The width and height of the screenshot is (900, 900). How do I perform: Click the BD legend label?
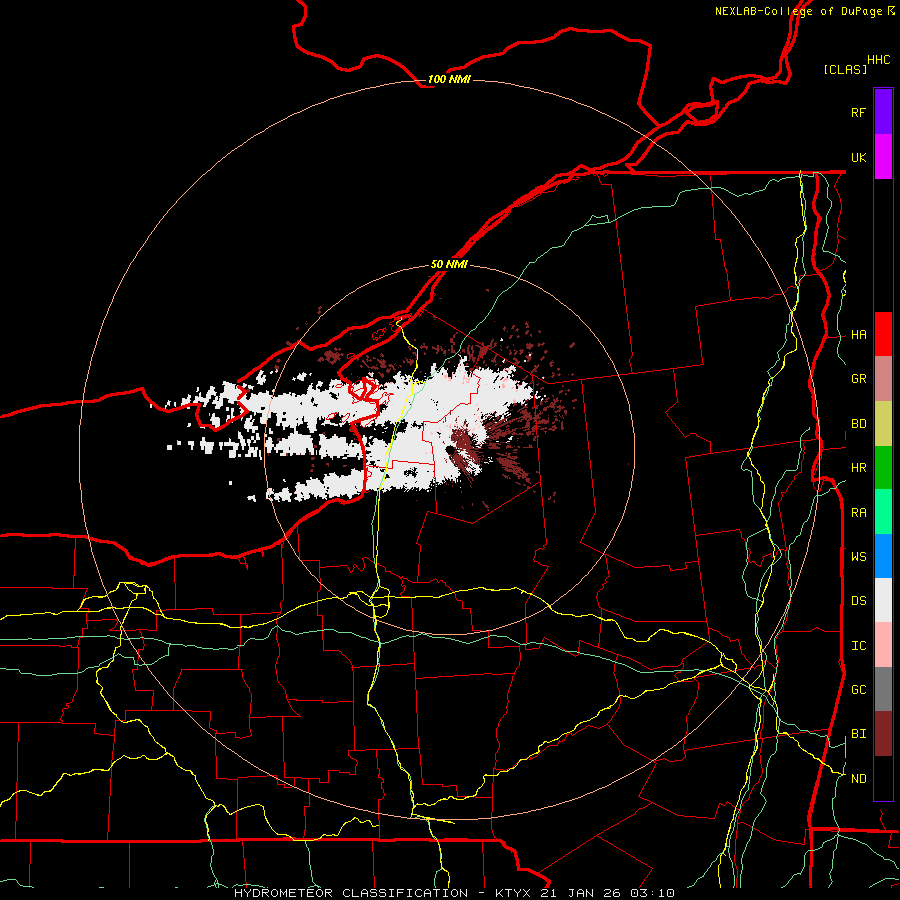tap(859, 424)
